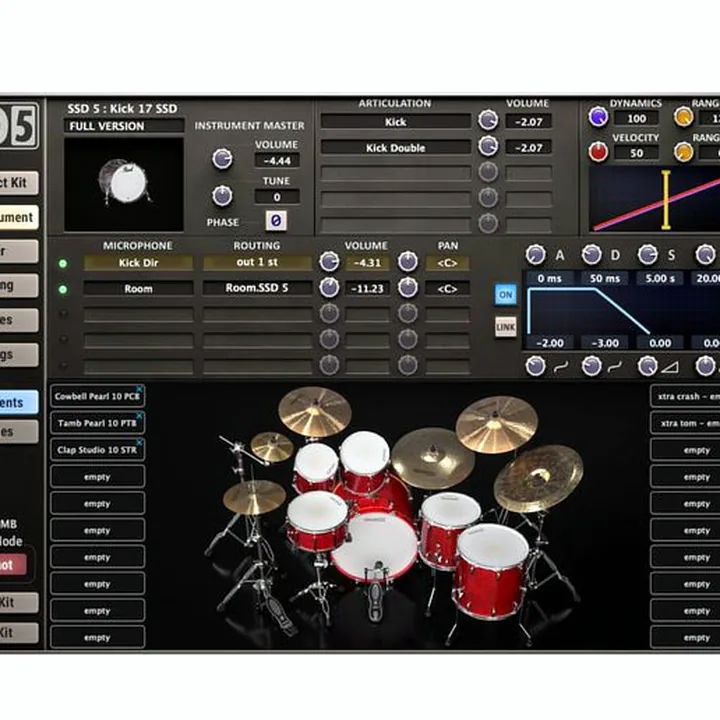The width and height of the screenshot is (720, 720).
Task: Toggle the Room microphone green LED
Action: coord(63,290)
